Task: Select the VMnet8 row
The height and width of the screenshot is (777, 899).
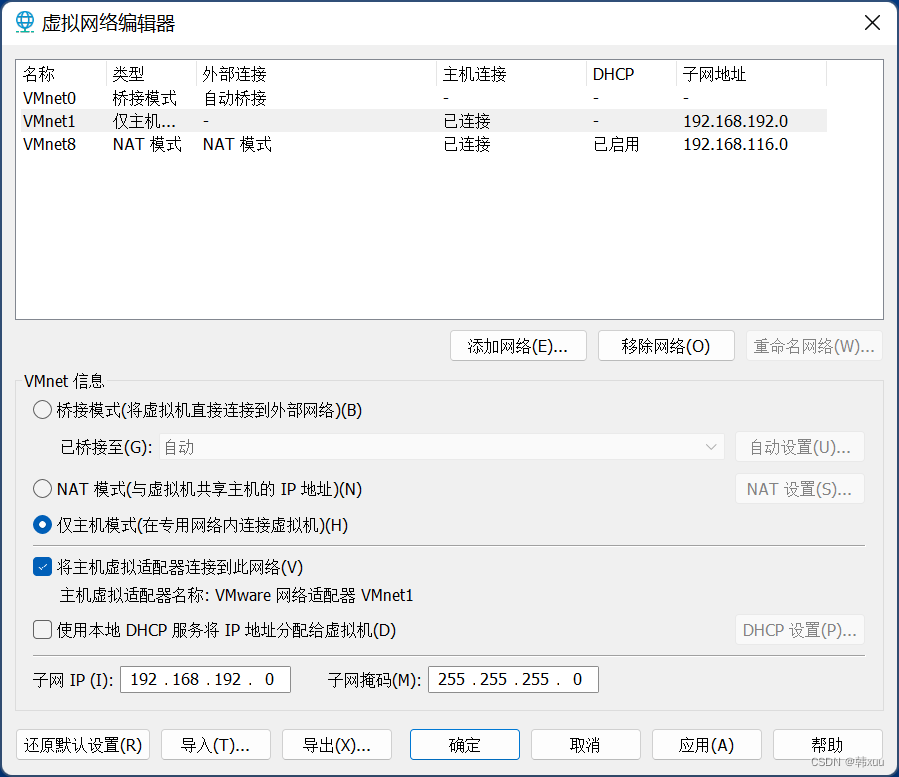Action: [x=424, y=144]
